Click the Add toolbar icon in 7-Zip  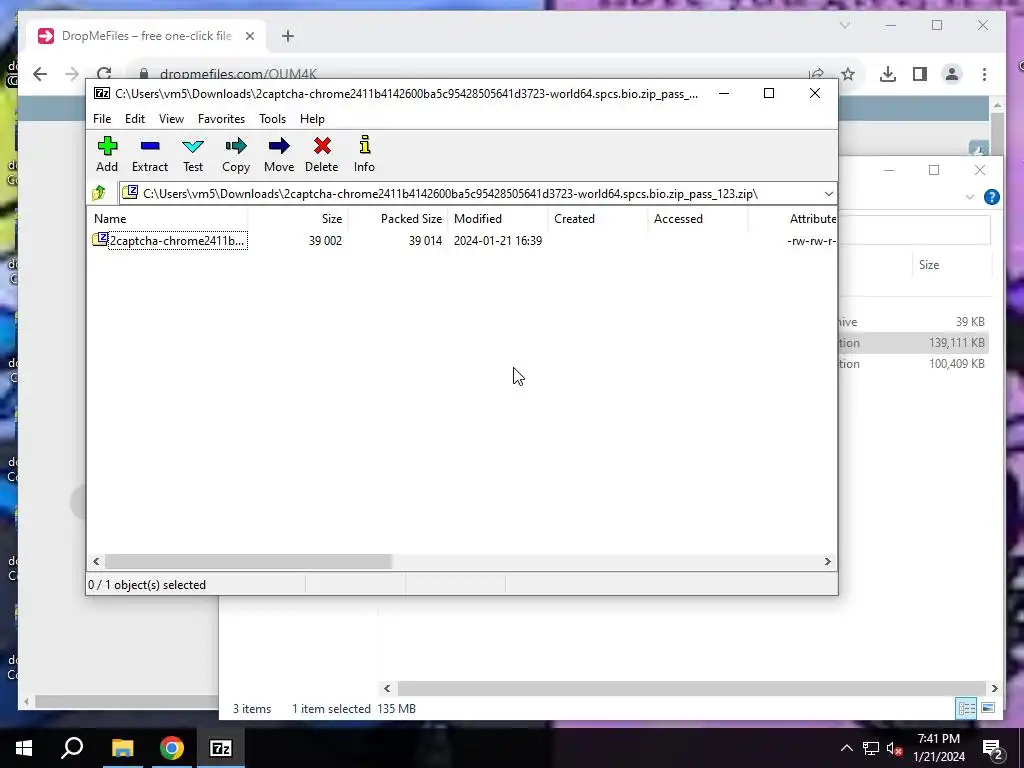pyautogui.click(x=107, y=154)
